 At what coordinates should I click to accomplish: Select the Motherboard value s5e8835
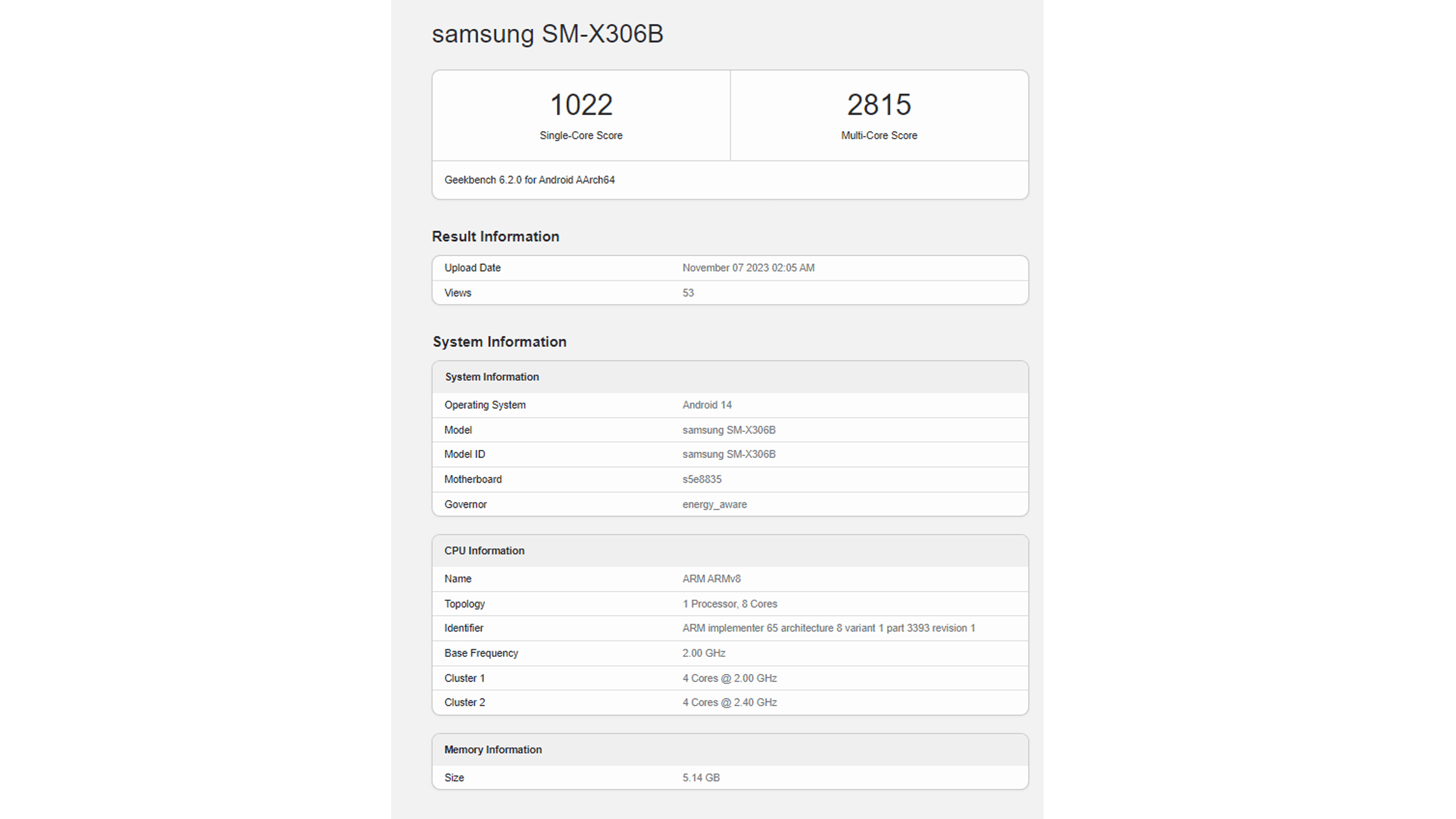[702, 479]
